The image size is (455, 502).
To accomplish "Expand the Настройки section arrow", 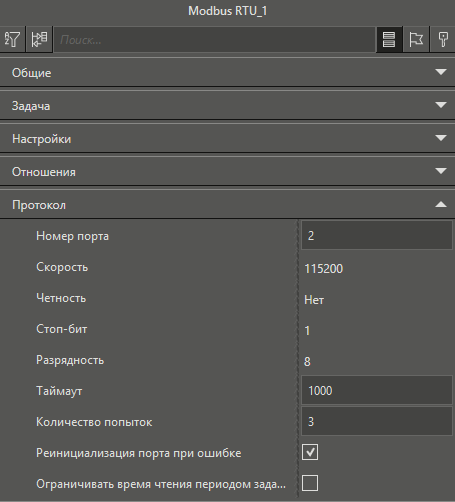I will pyautogui.click(x=441, y=138).
